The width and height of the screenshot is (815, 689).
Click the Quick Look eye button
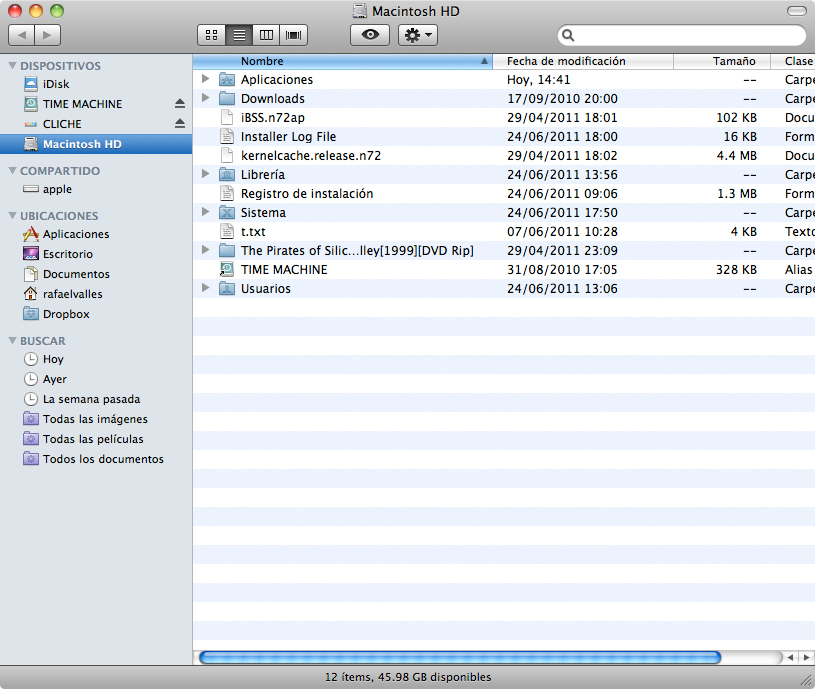coord(370,35)
